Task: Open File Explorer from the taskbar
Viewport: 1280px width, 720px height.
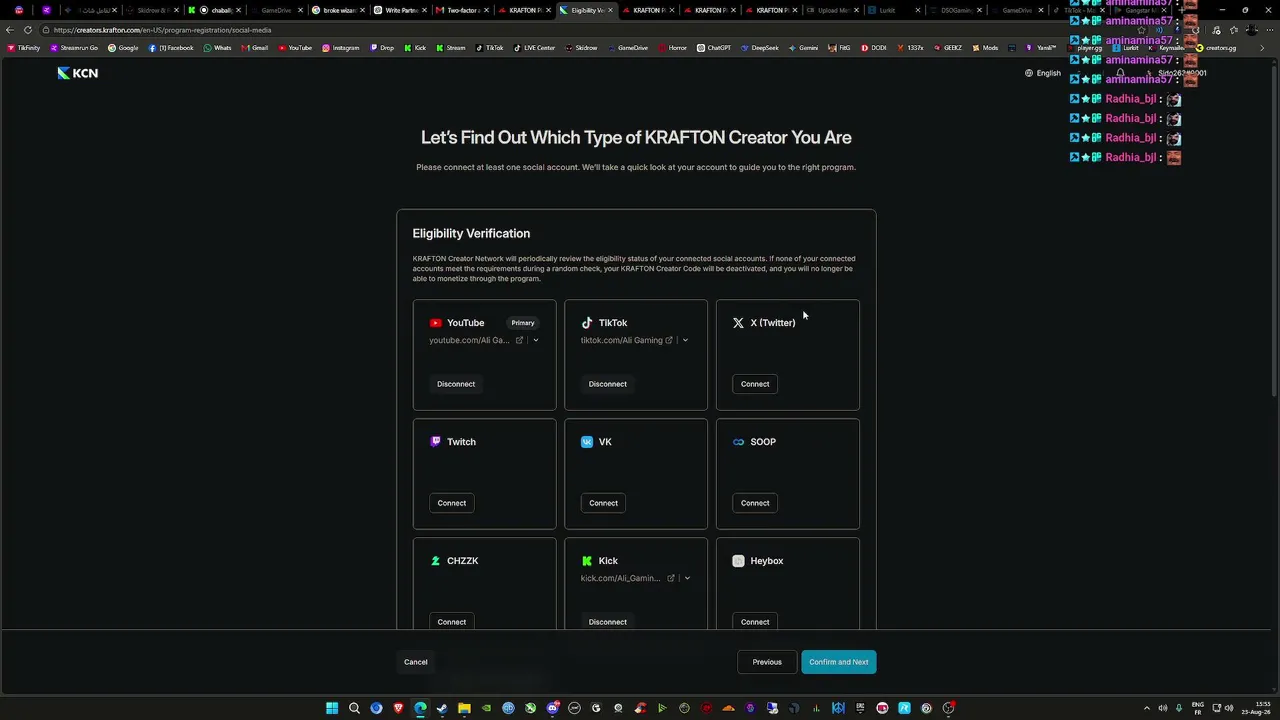Action: 464,708
